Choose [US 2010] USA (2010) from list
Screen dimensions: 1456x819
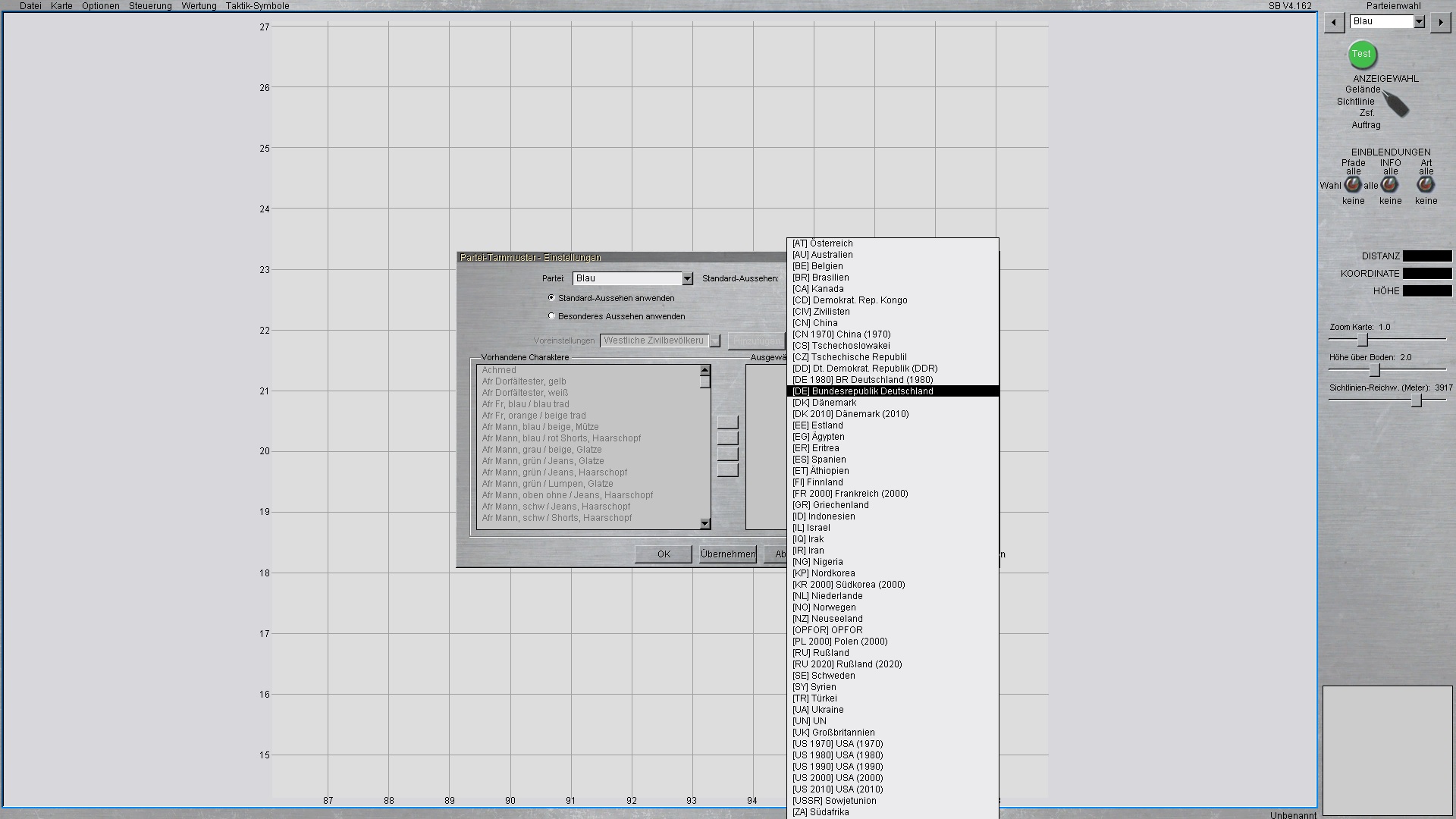[x=837, y=789]
